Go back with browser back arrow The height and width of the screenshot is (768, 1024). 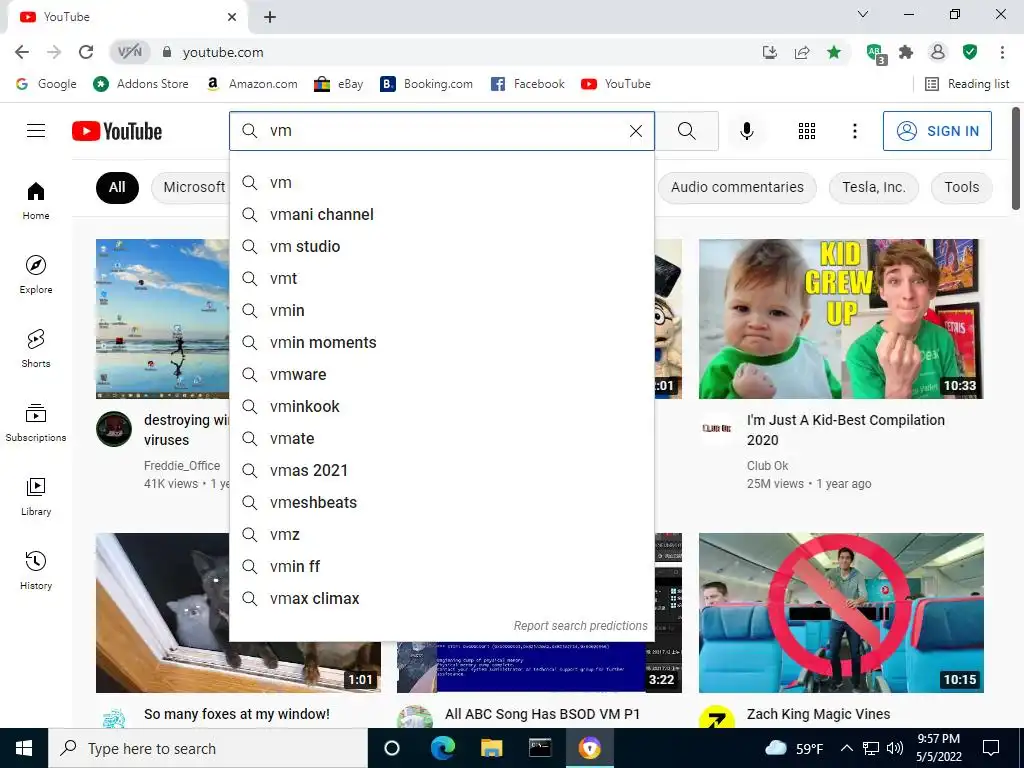pos(22,52)
